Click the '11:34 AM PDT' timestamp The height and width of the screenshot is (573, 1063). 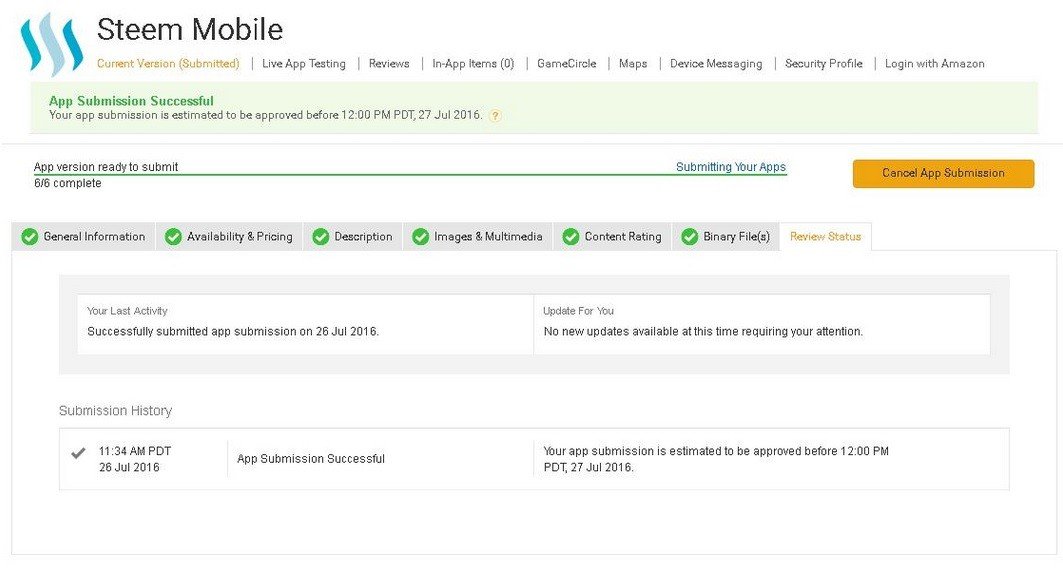pyautogui.click(x=135, y=452)
